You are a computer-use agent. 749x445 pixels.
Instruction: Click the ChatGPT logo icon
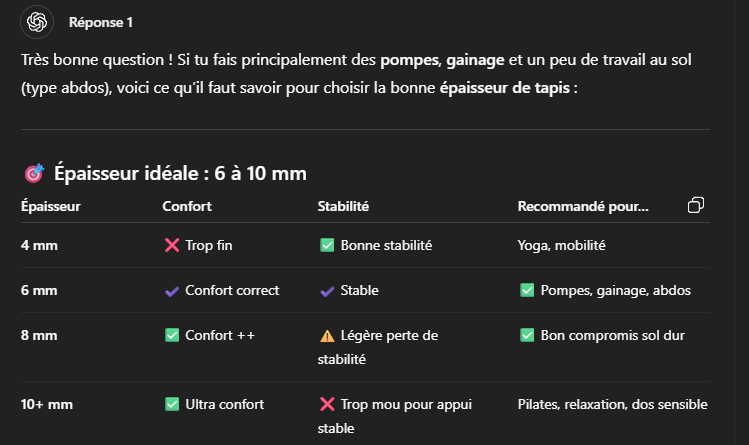[x=38, y=21]
